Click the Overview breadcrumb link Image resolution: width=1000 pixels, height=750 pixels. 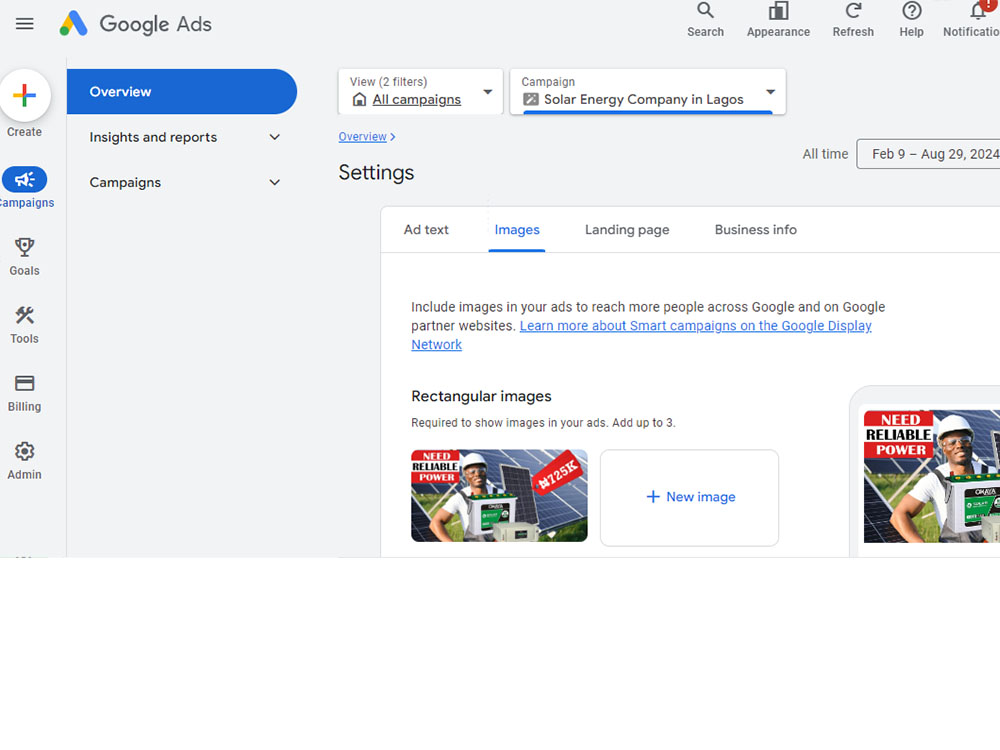pos(362,136)
